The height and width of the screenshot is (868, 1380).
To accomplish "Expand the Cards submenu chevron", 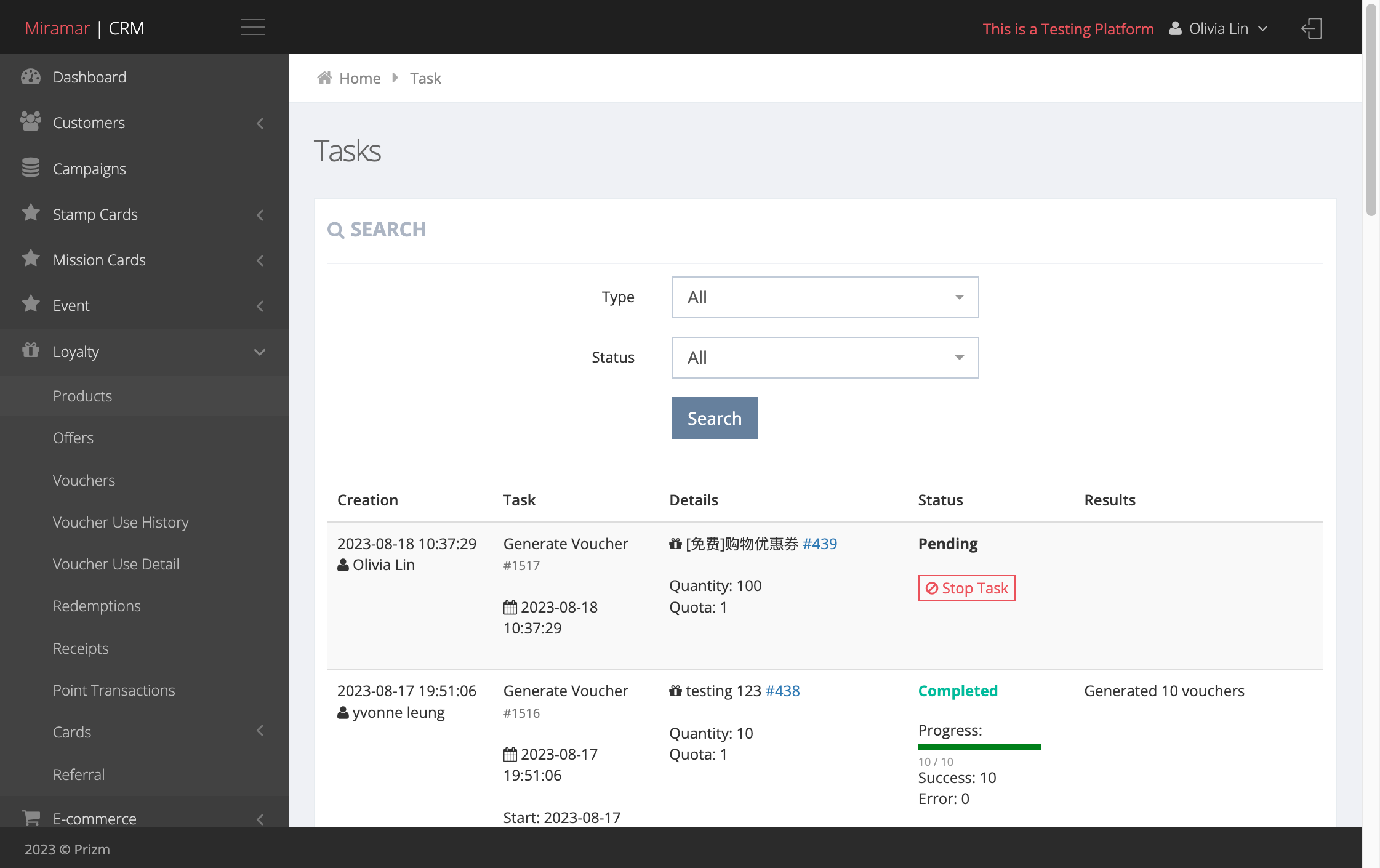I will tap(260, 731).
